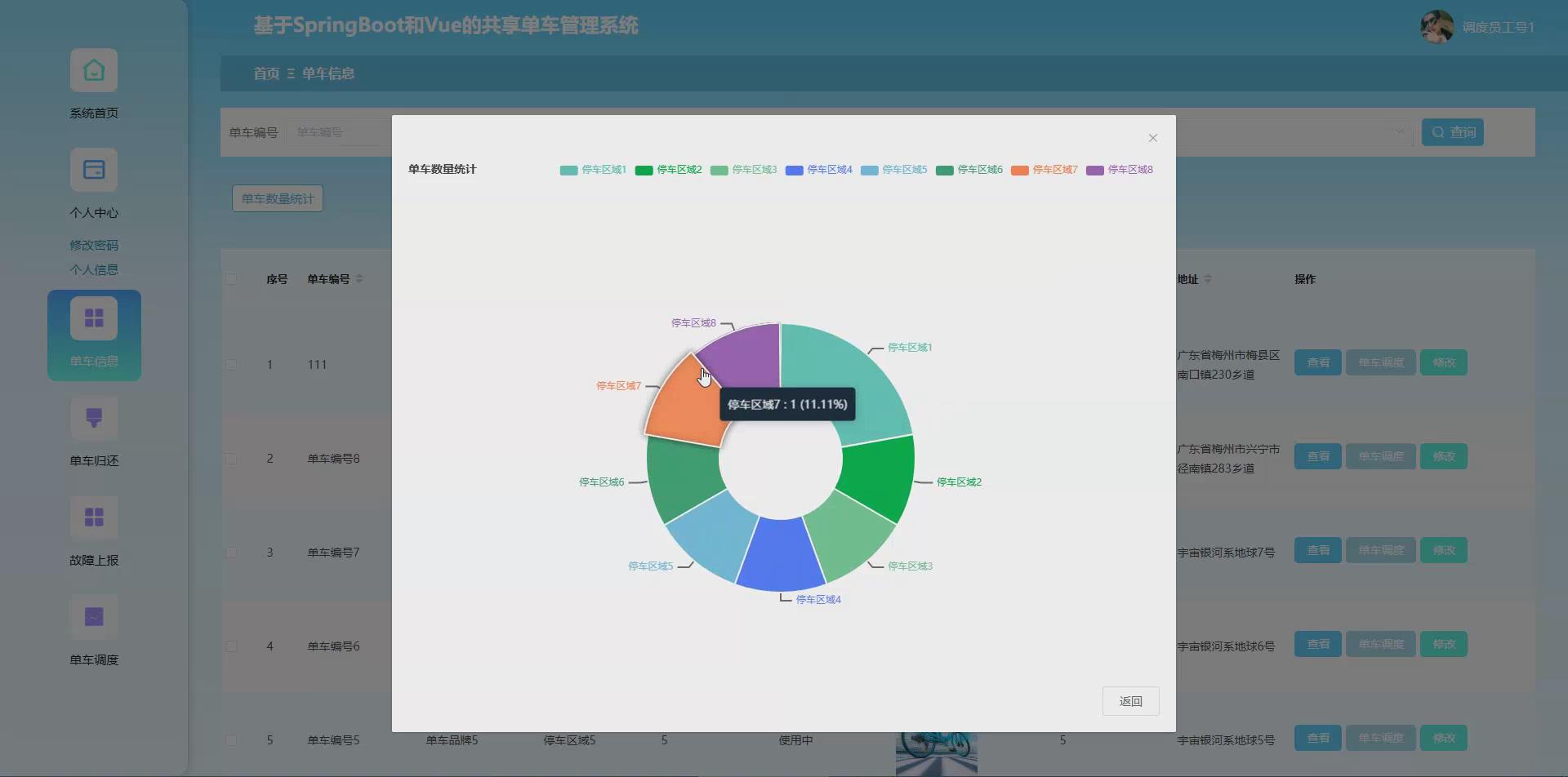Screen dimensions: 1568x777
Task: Open the dropdown next to the search field
Action: point(1398,131)
